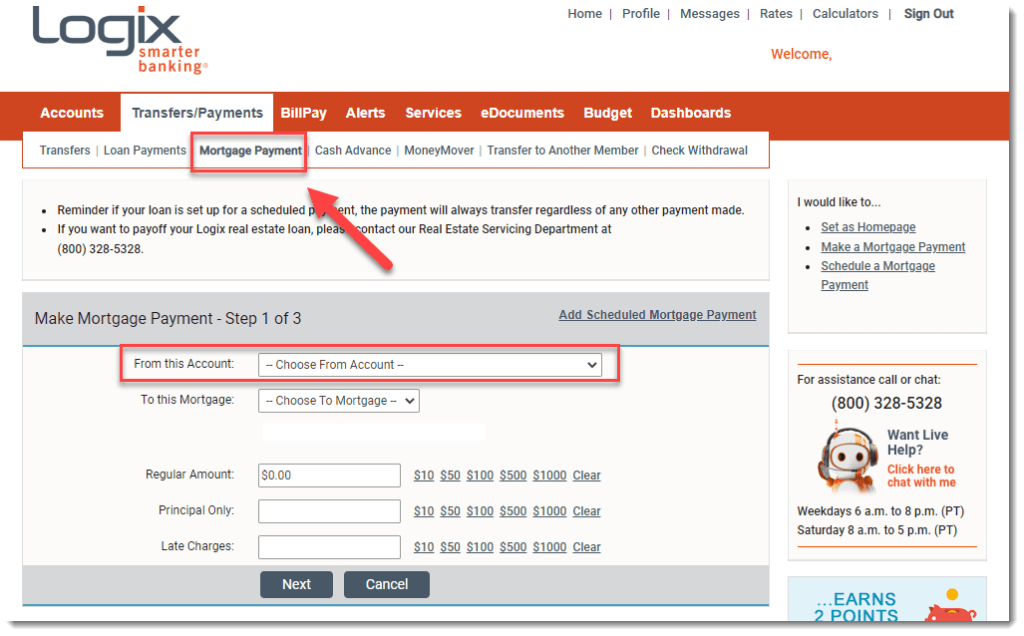Click $50 shortcut for Regular Amount

(x=450, y=475)
